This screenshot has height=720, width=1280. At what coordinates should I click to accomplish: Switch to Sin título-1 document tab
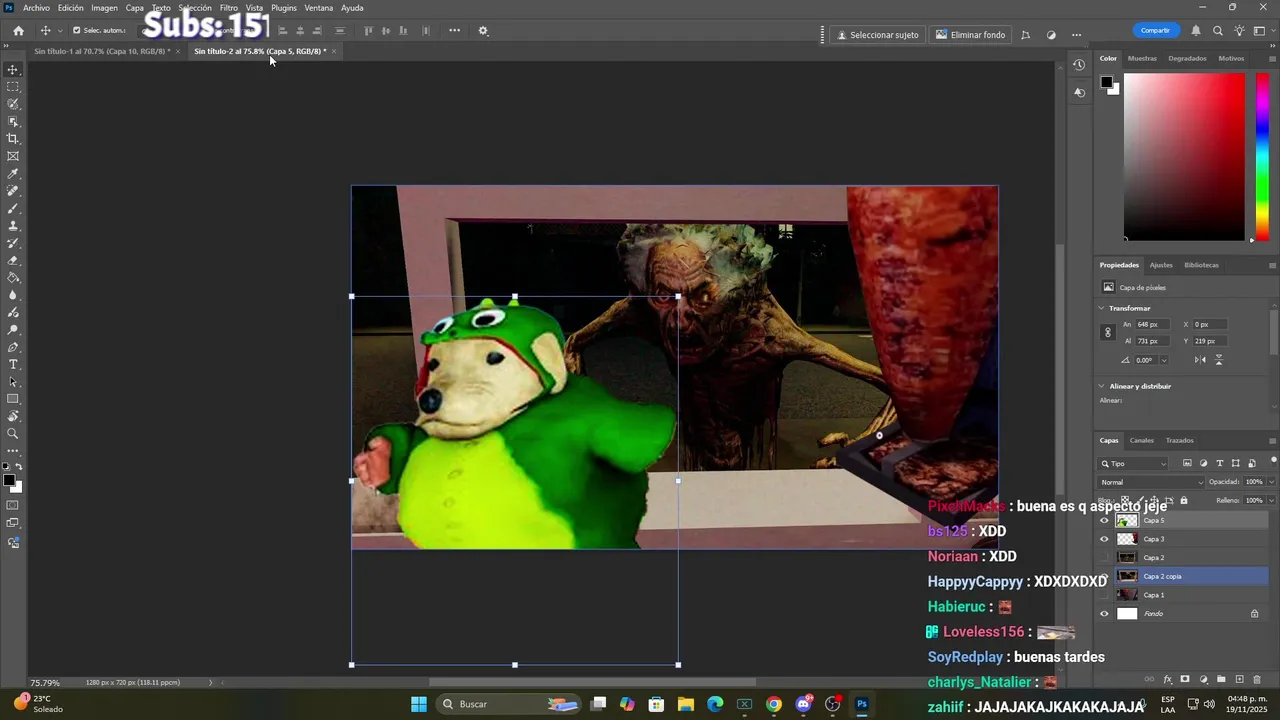(x=102, y=51)
